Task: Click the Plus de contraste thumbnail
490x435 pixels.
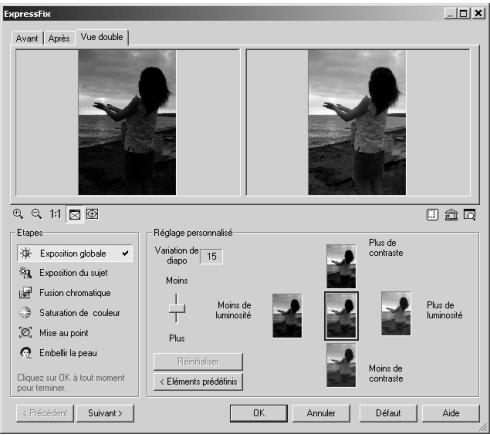Action: click(341, 266)
